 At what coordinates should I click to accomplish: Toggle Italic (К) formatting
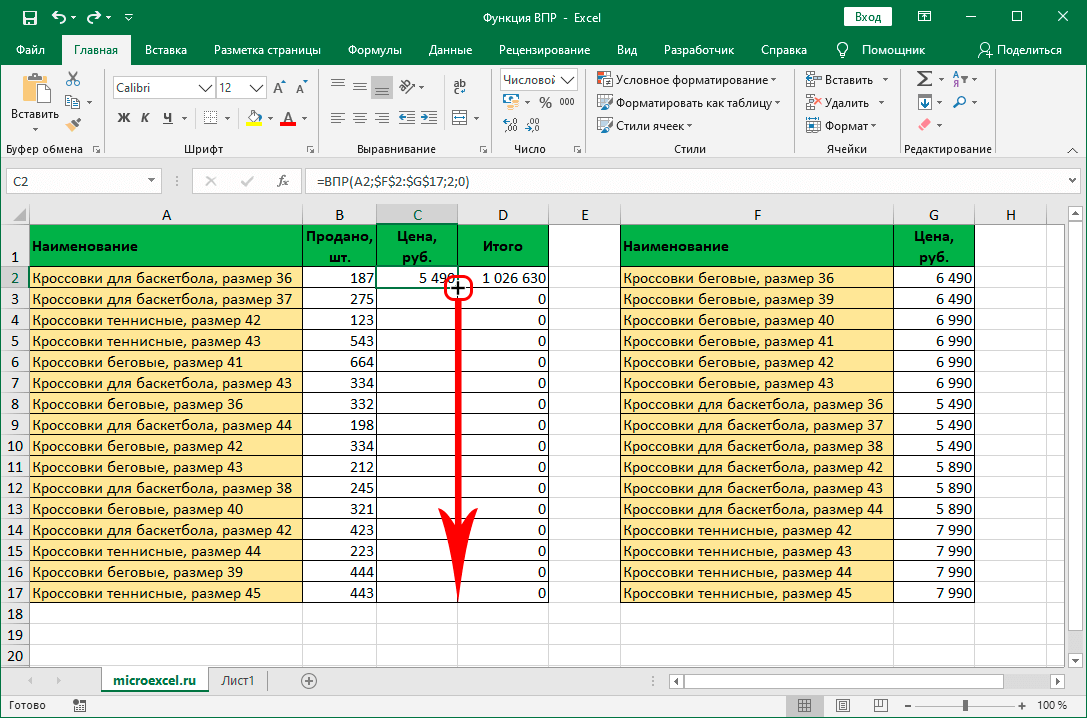pos(146,119)
